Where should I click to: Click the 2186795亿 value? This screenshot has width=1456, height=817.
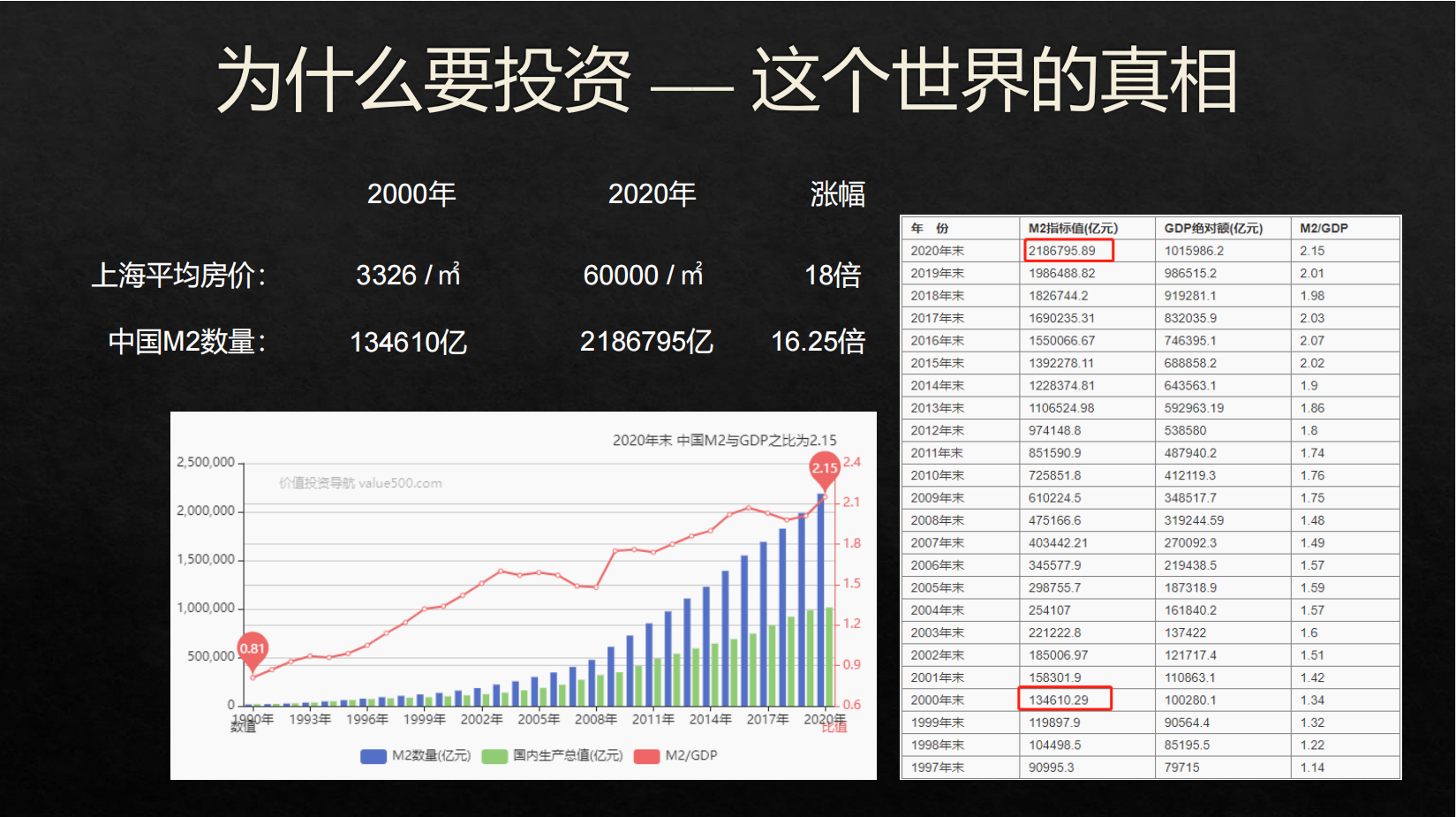pos(646,341)
